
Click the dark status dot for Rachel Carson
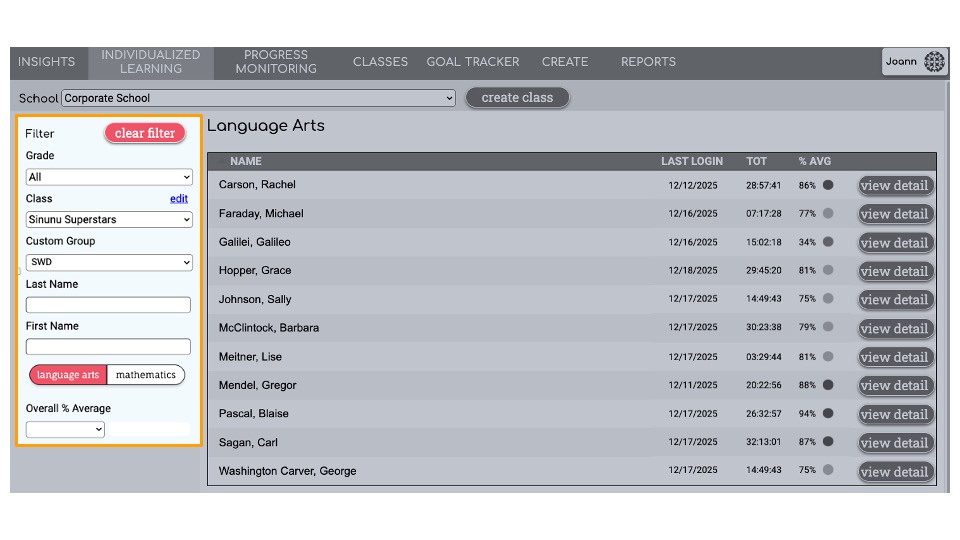828,185
